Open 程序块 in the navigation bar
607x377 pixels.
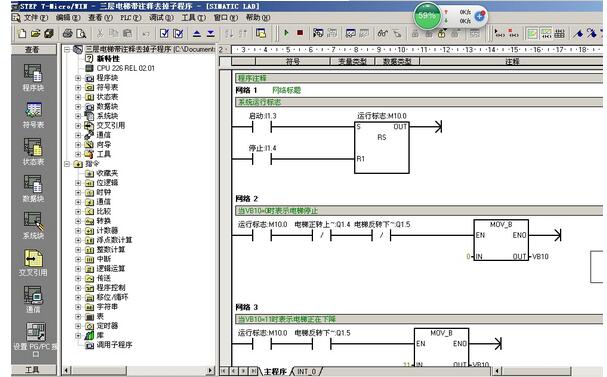(33, 77)
